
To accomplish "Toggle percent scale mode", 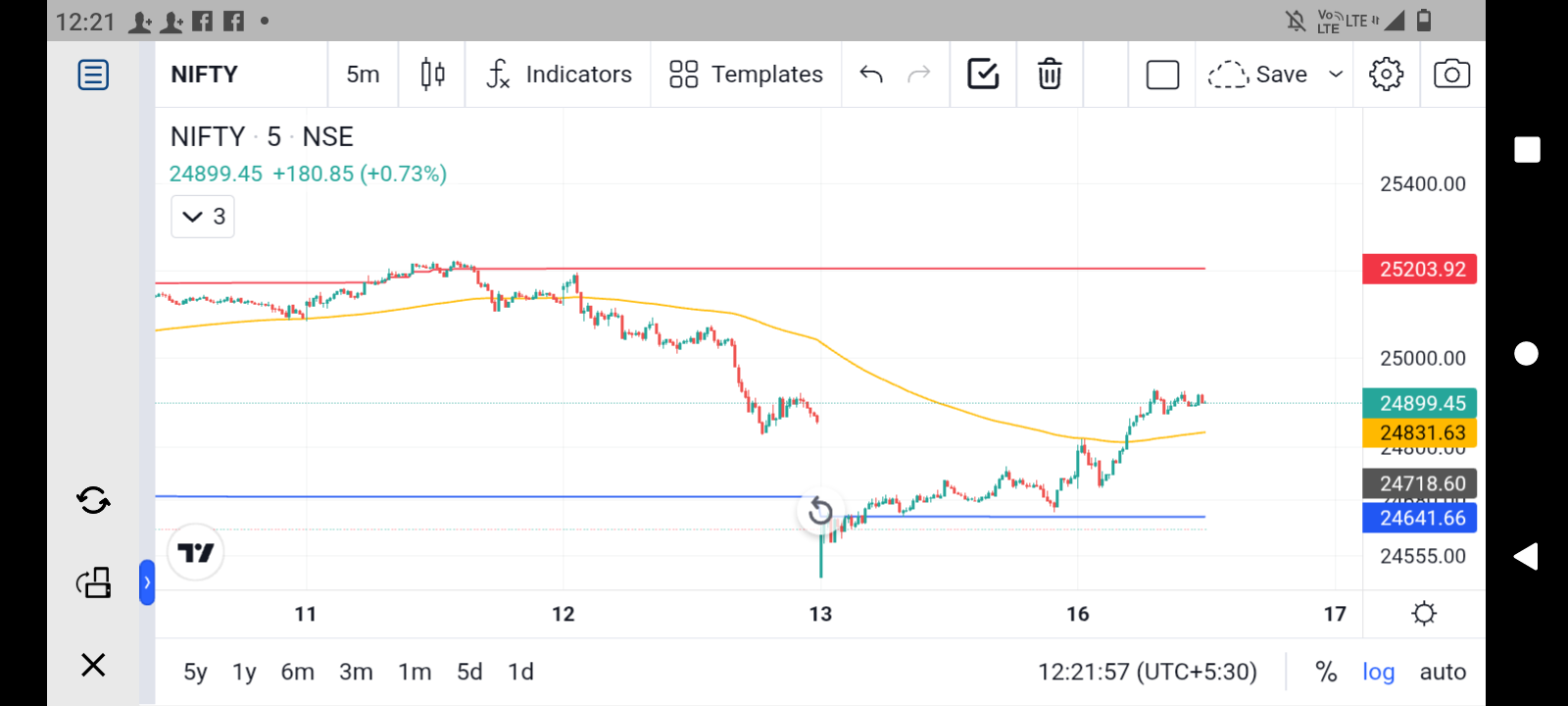I will tap(1326, 672).
